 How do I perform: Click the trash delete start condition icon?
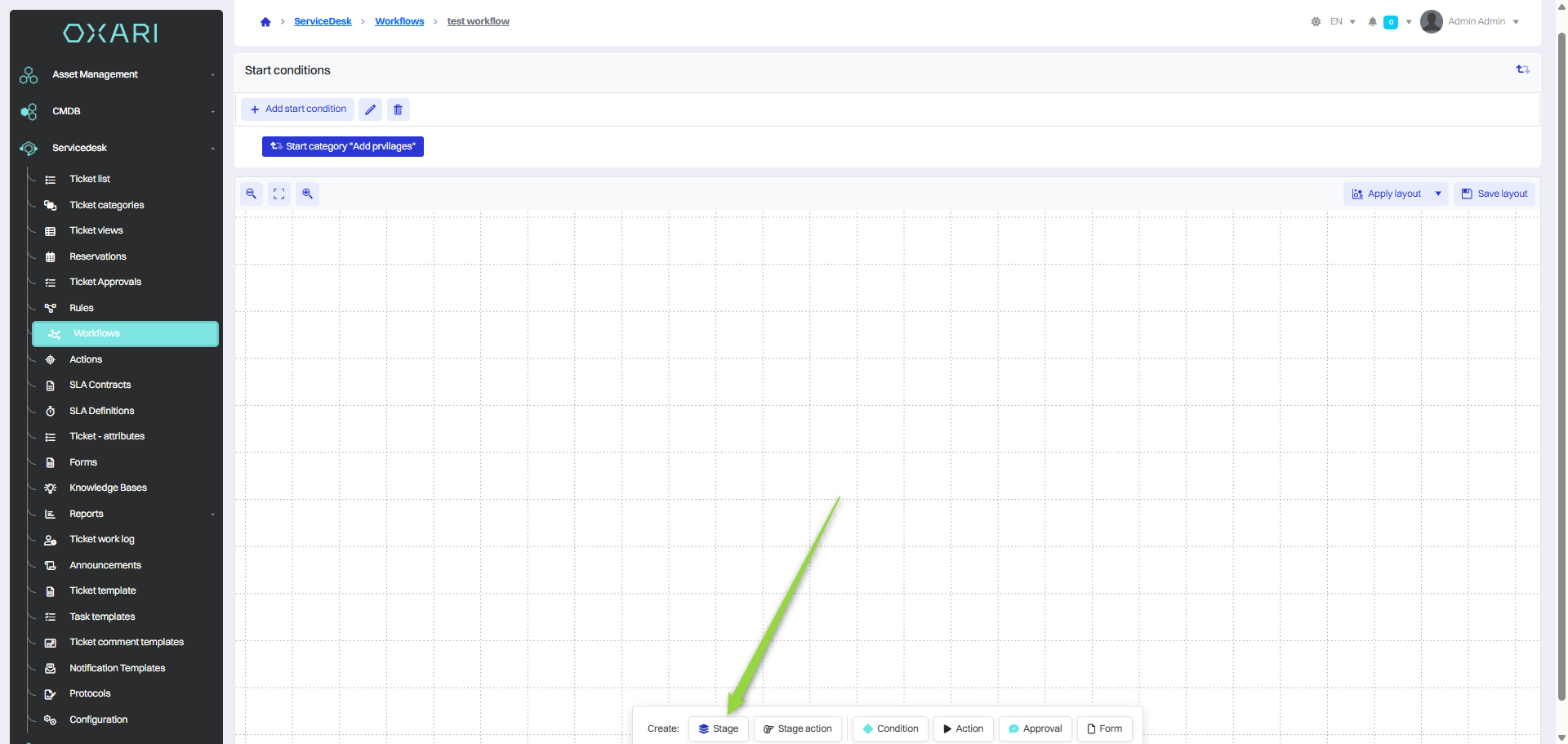(398, 109)
